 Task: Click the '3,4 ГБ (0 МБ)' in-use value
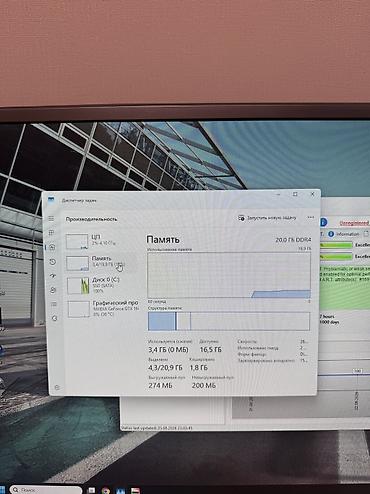click(168, 350)
